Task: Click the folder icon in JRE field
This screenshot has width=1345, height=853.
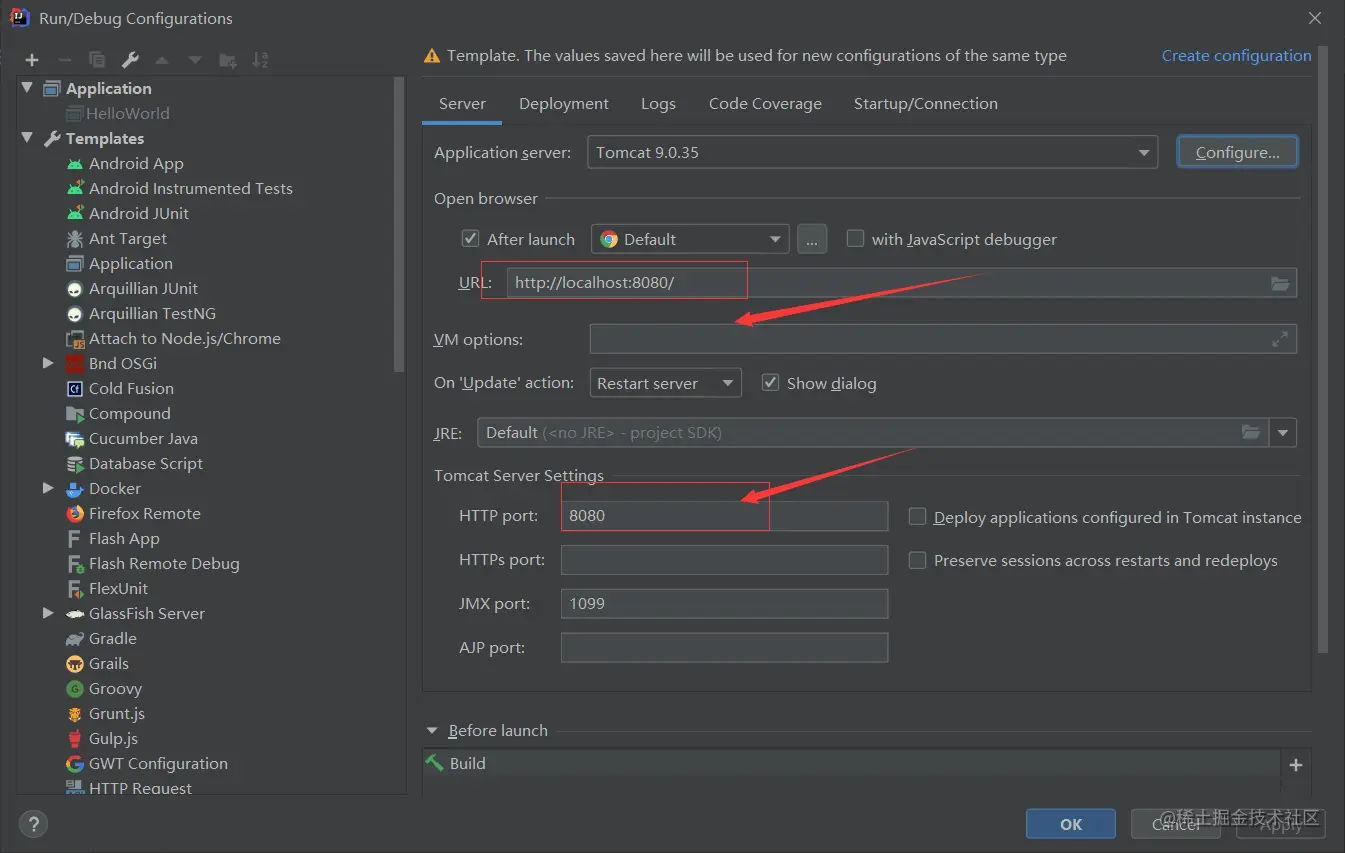Action: pos(1250,432)
